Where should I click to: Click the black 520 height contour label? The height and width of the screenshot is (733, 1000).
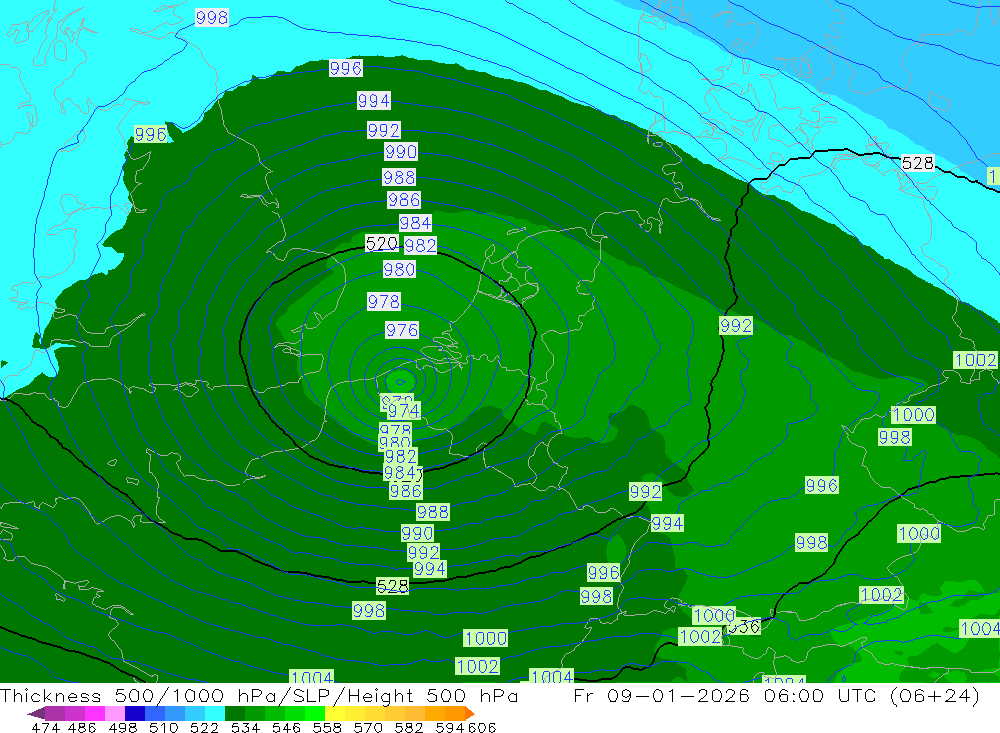coord(381,243)
